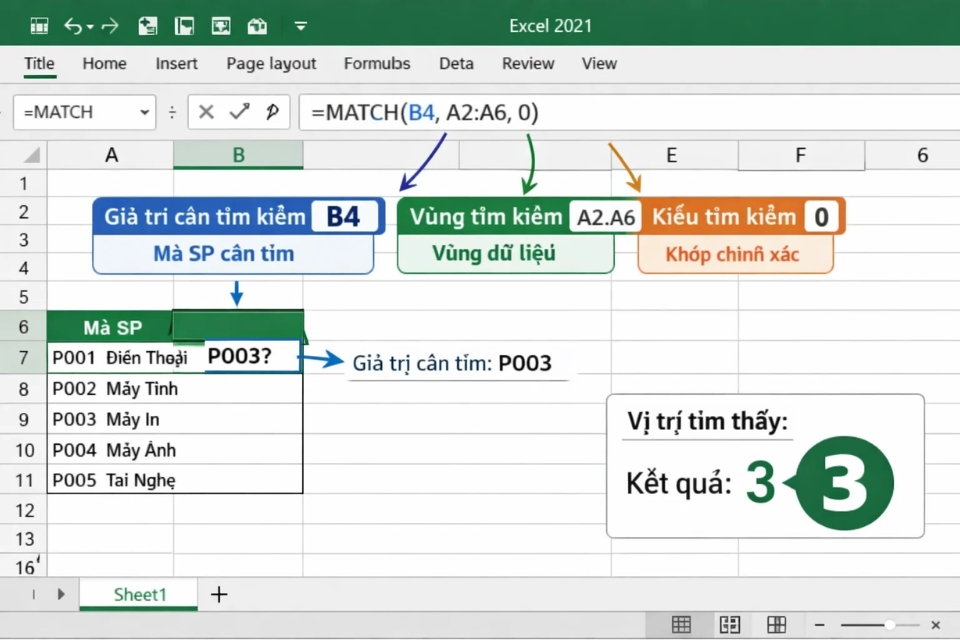960x640 pixels.
Task: Click the Undo icon in the Quick Access Toolbar
Action: point(73,25)
